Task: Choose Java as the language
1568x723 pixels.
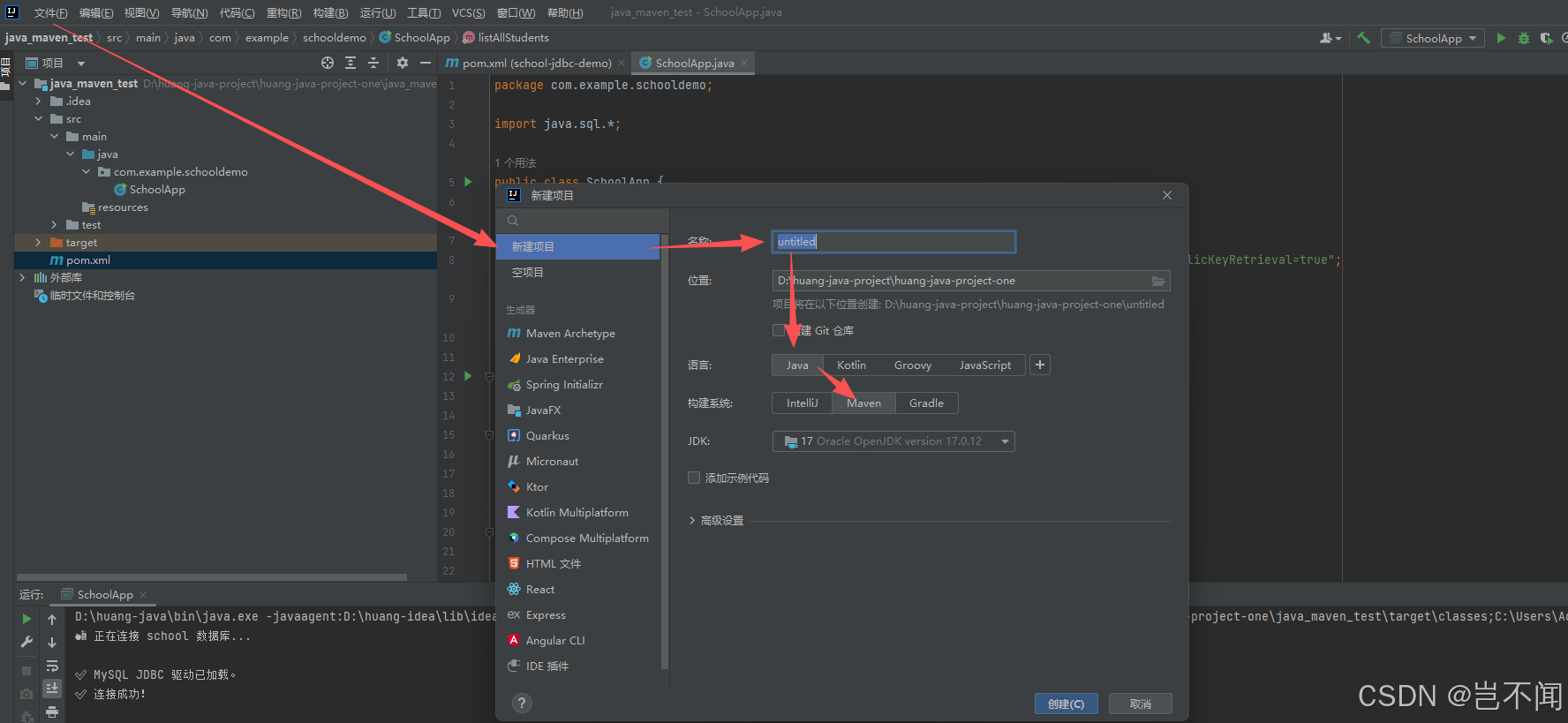Action: coord(797,365)
